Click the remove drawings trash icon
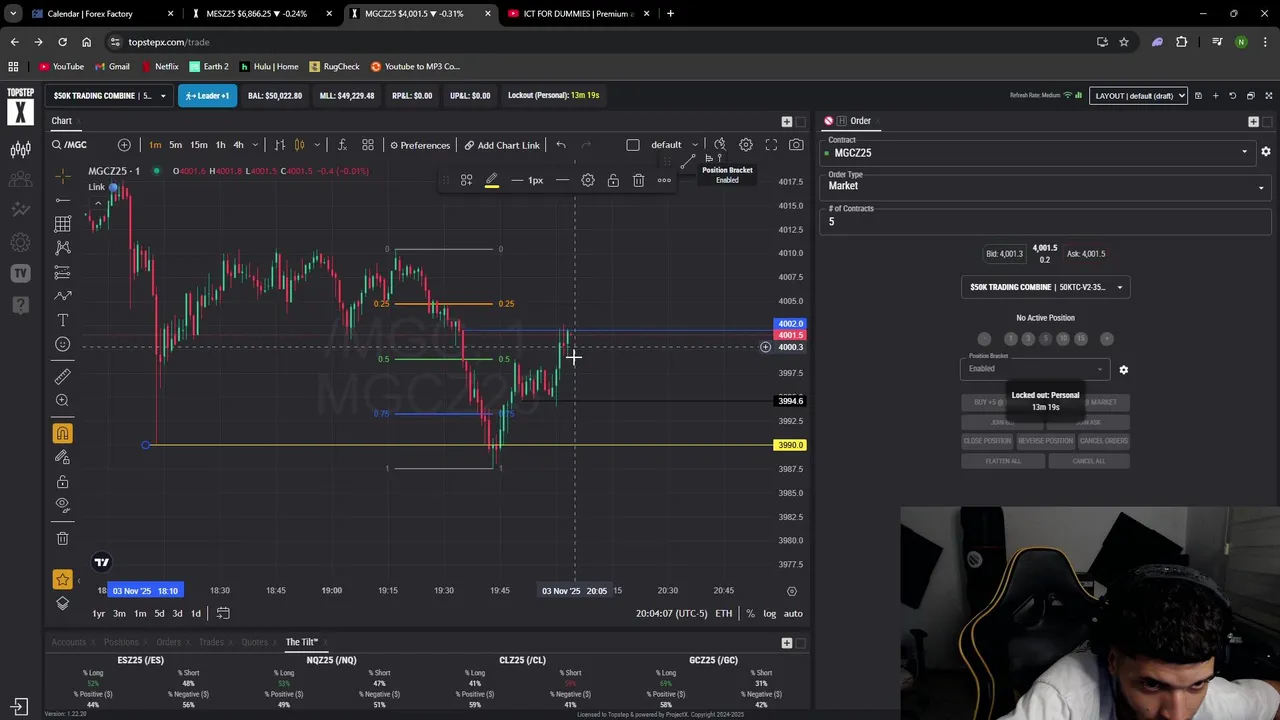The height and width of the screenshot is (720, 1280). point(62,538)
